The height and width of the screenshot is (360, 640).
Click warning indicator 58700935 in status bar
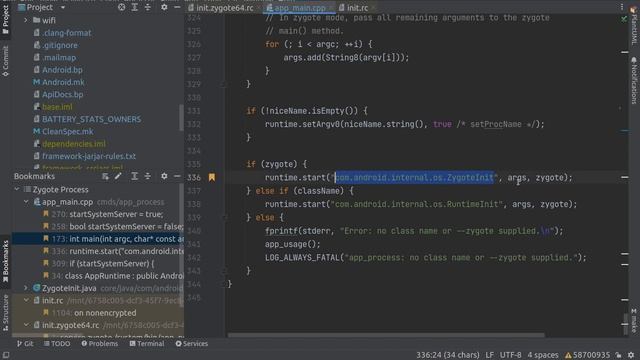click(587, 355)
